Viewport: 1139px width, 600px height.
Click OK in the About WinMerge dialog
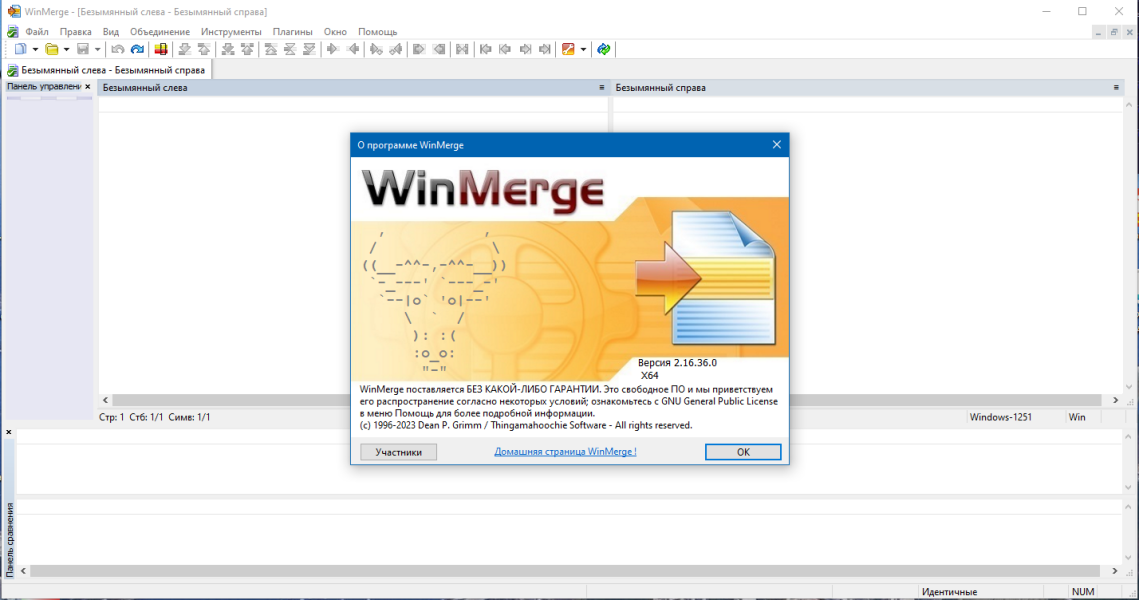point(743,452)
